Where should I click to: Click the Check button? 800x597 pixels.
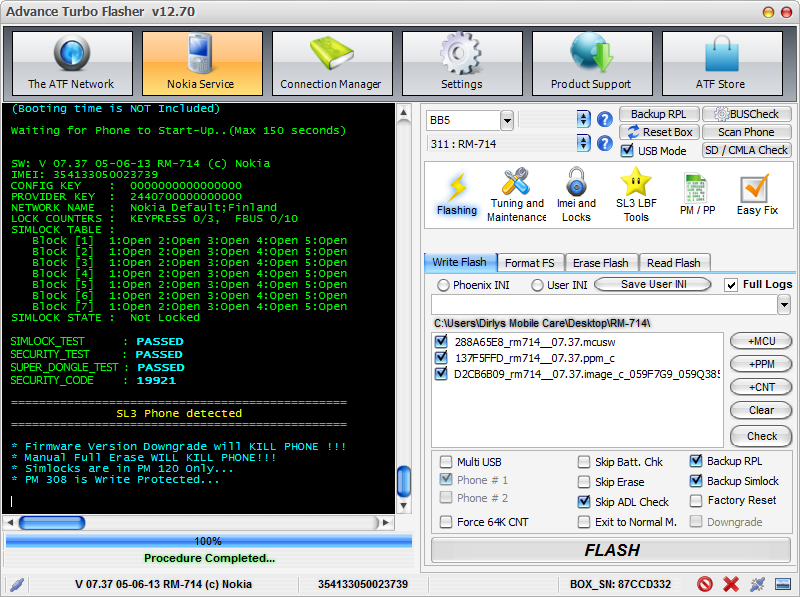761,436
